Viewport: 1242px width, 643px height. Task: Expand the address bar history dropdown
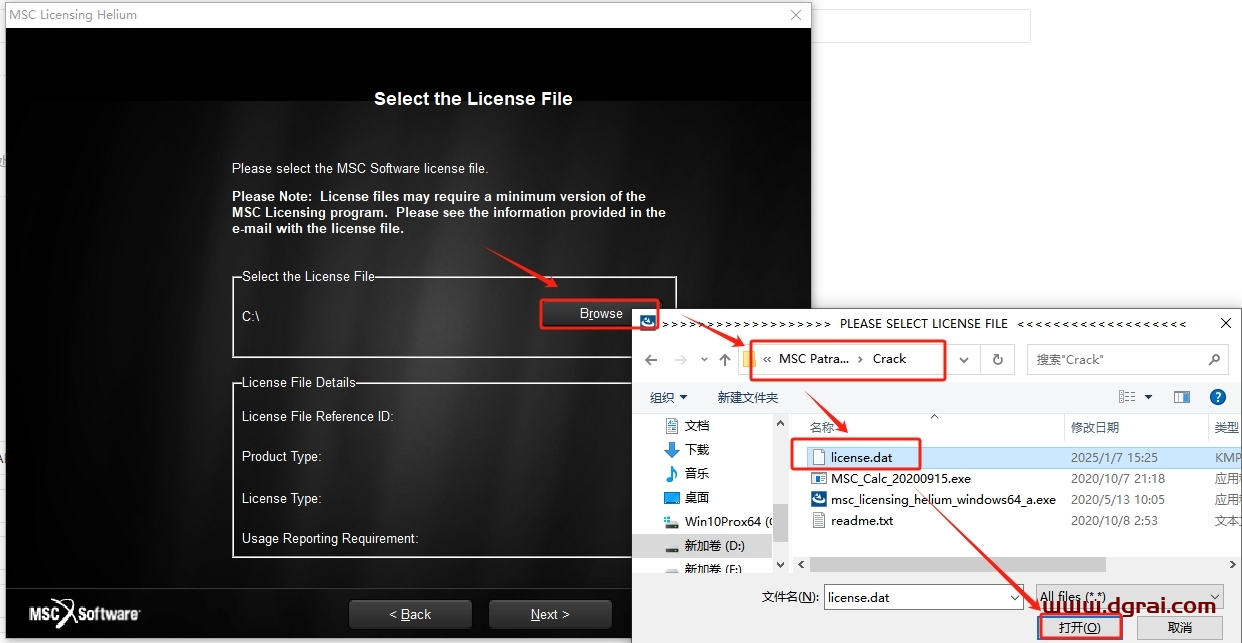tap(964, 360)
